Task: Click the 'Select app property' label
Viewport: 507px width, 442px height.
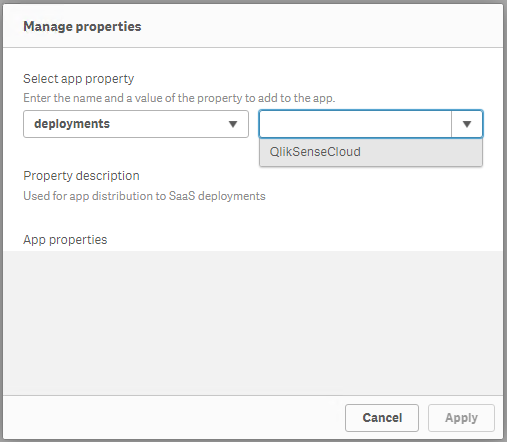Action: coord(79,79)
